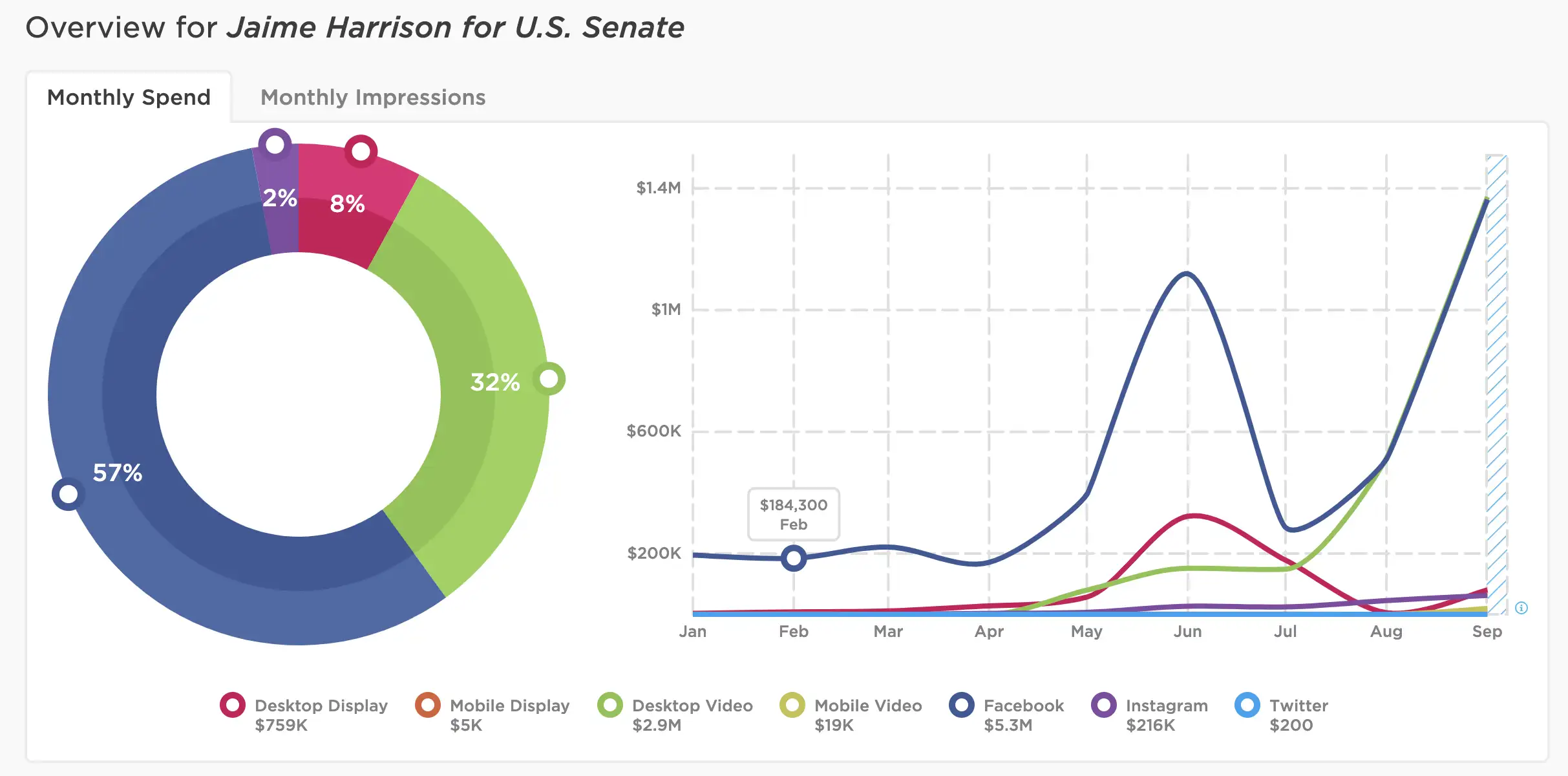Click the hatched September projection bar

1496,384
